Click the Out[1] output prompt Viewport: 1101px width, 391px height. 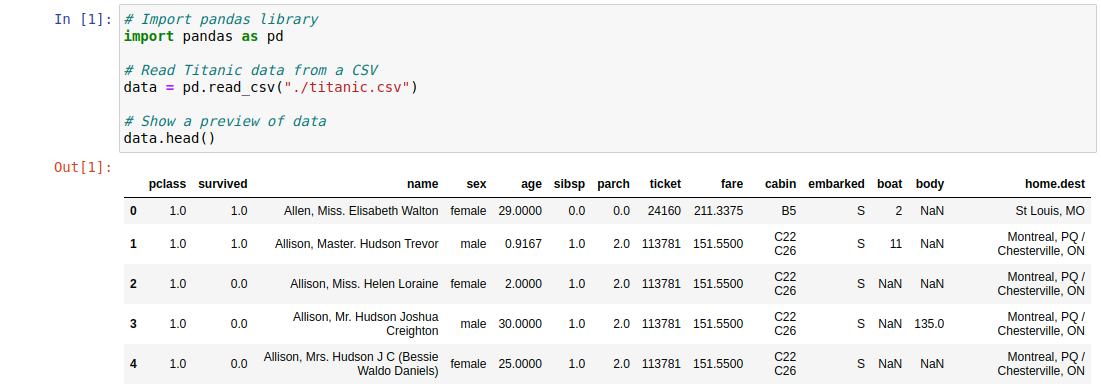(83, 167)
